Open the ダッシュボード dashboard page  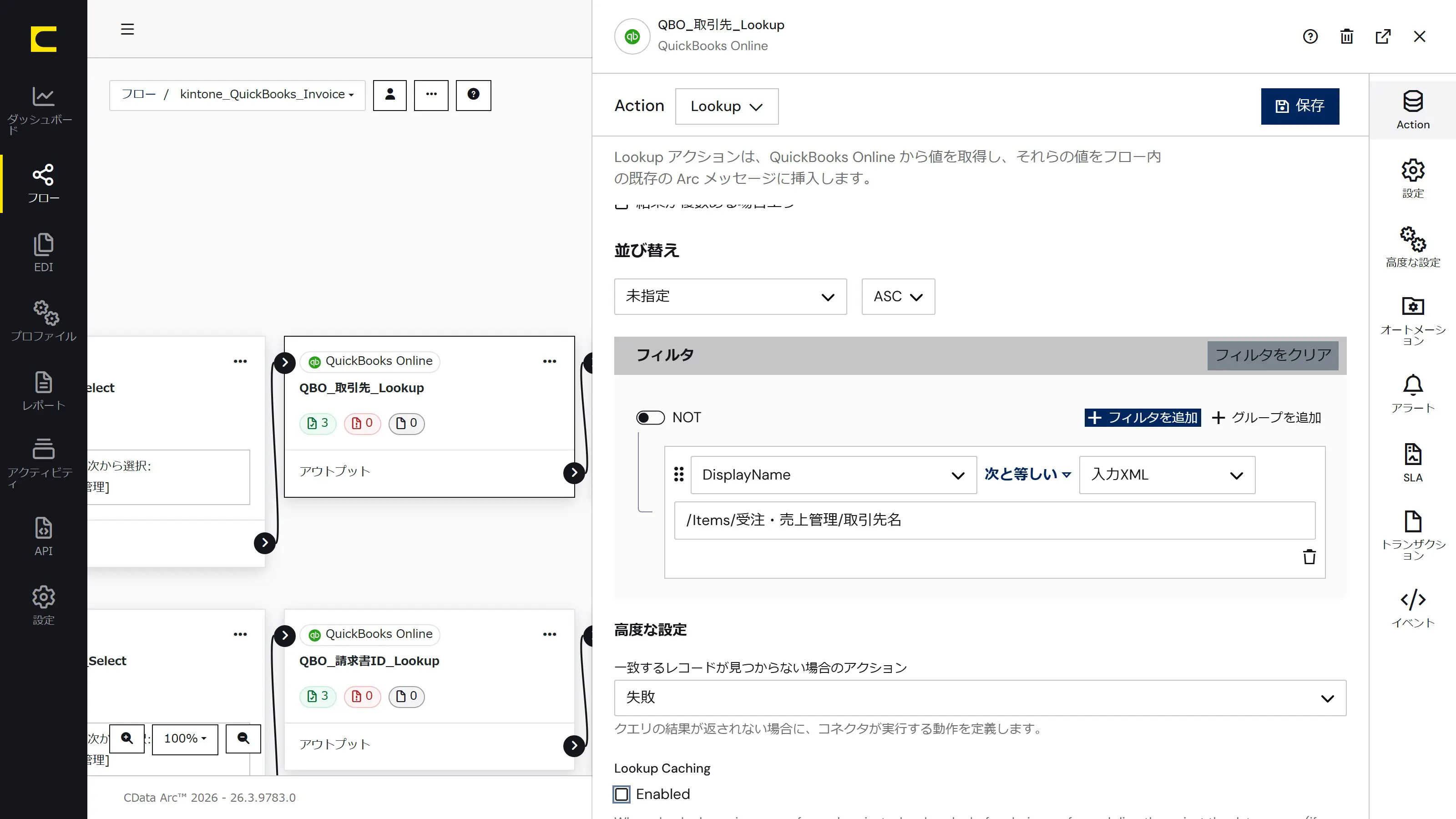point(43,110)
